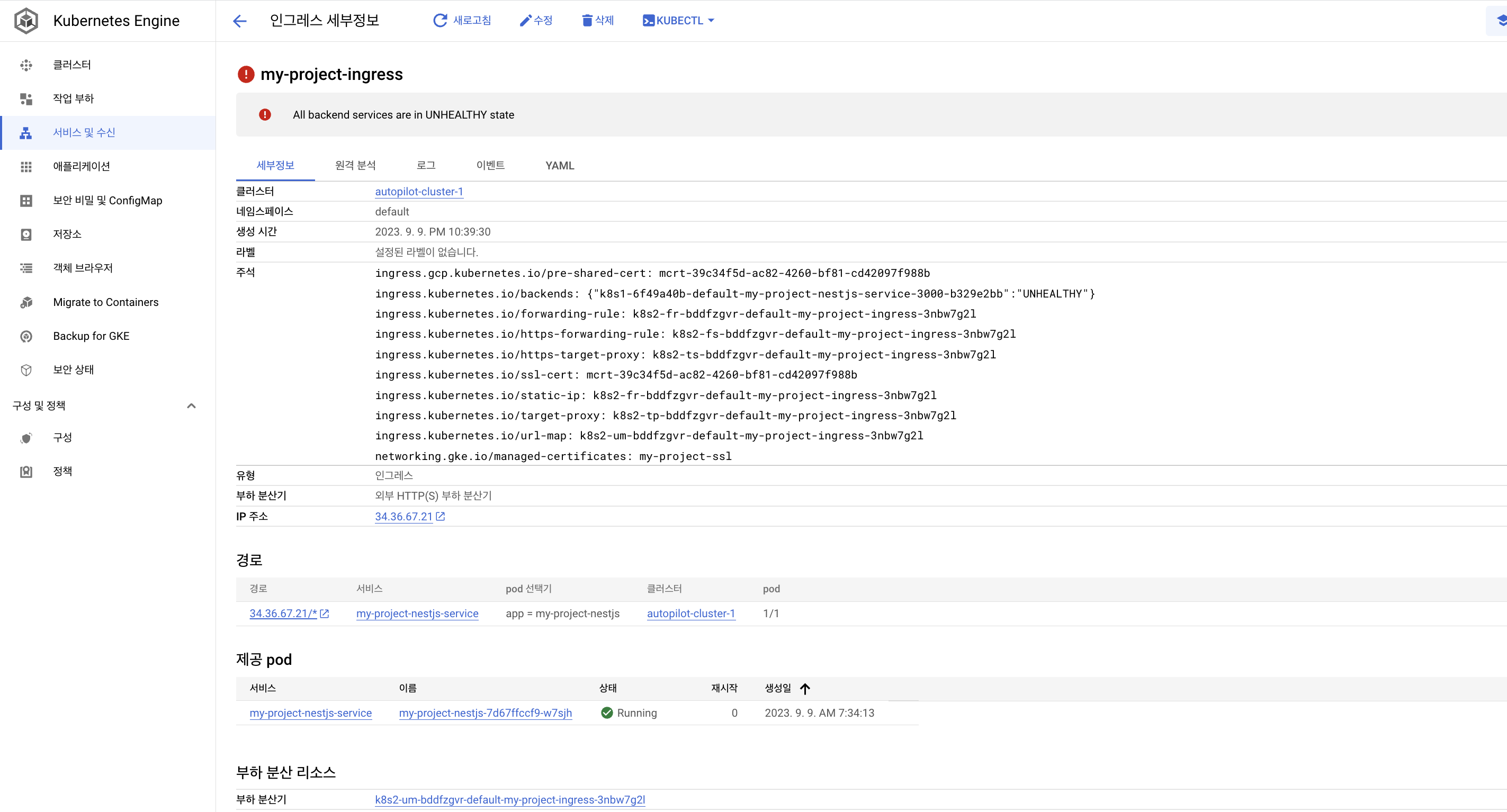Click the 'default' namespace value
This screenshot has width=1507, height=812.
tap(392, 212)
